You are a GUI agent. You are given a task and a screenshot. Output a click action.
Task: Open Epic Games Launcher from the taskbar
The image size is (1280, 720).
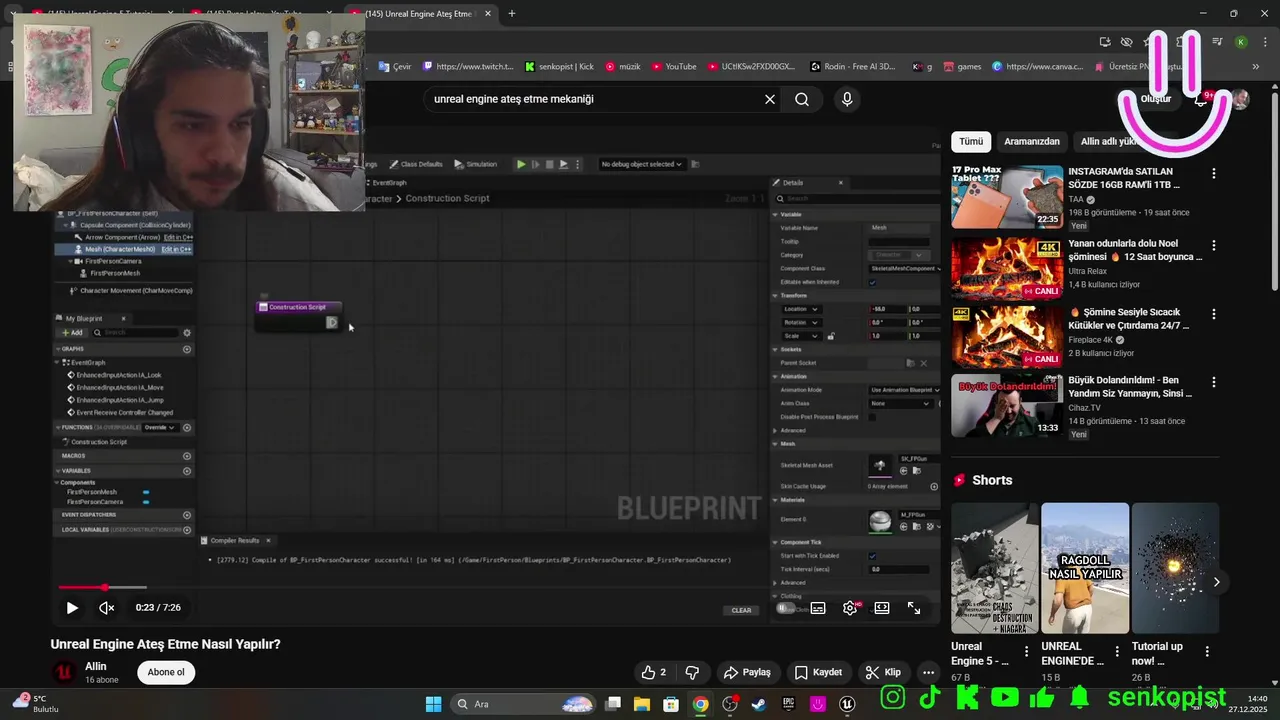(x=788, y=704)
